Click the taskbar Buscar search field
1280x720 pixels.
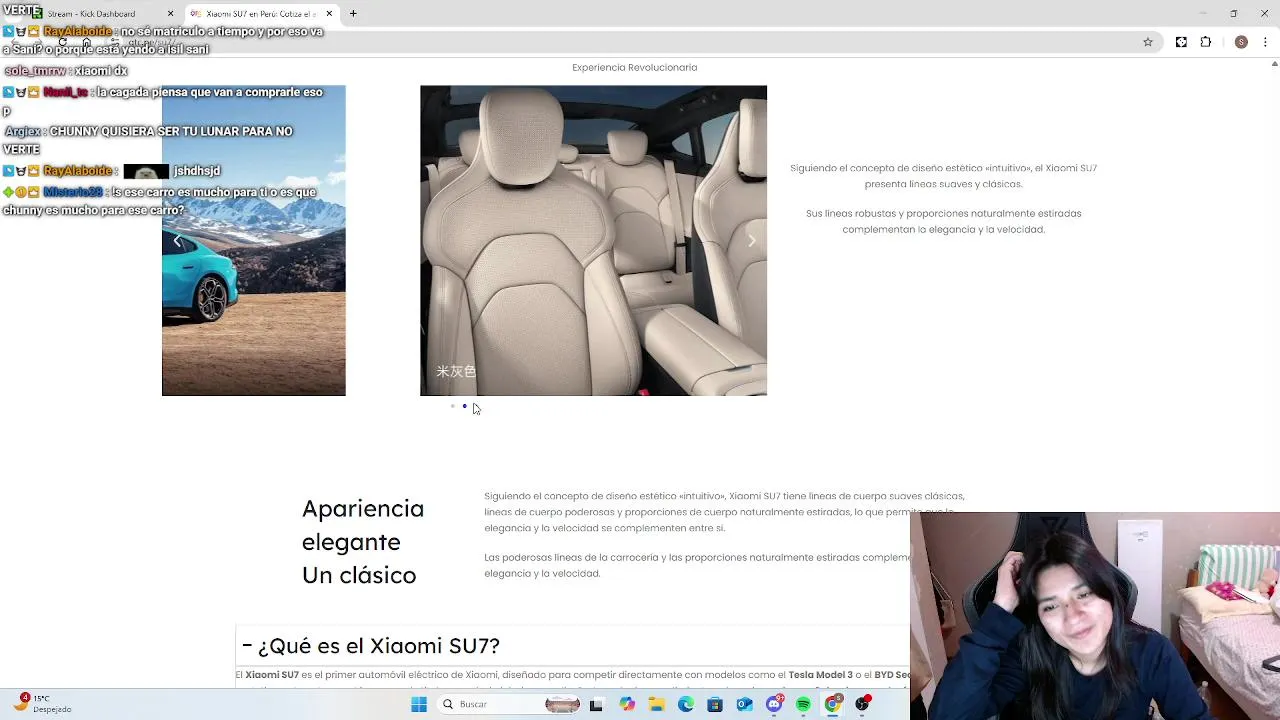[510, 704]
